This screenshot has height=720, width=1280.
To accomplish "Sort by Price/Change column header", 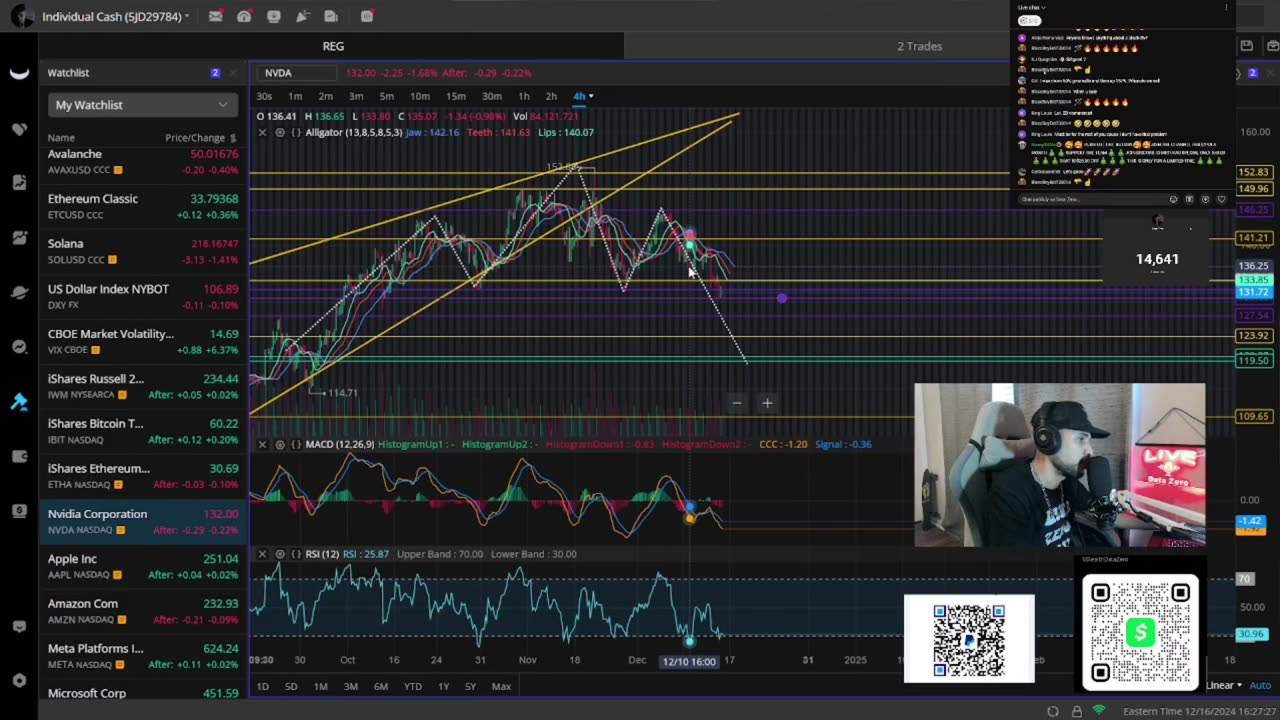I will click(x=200, y=138).
